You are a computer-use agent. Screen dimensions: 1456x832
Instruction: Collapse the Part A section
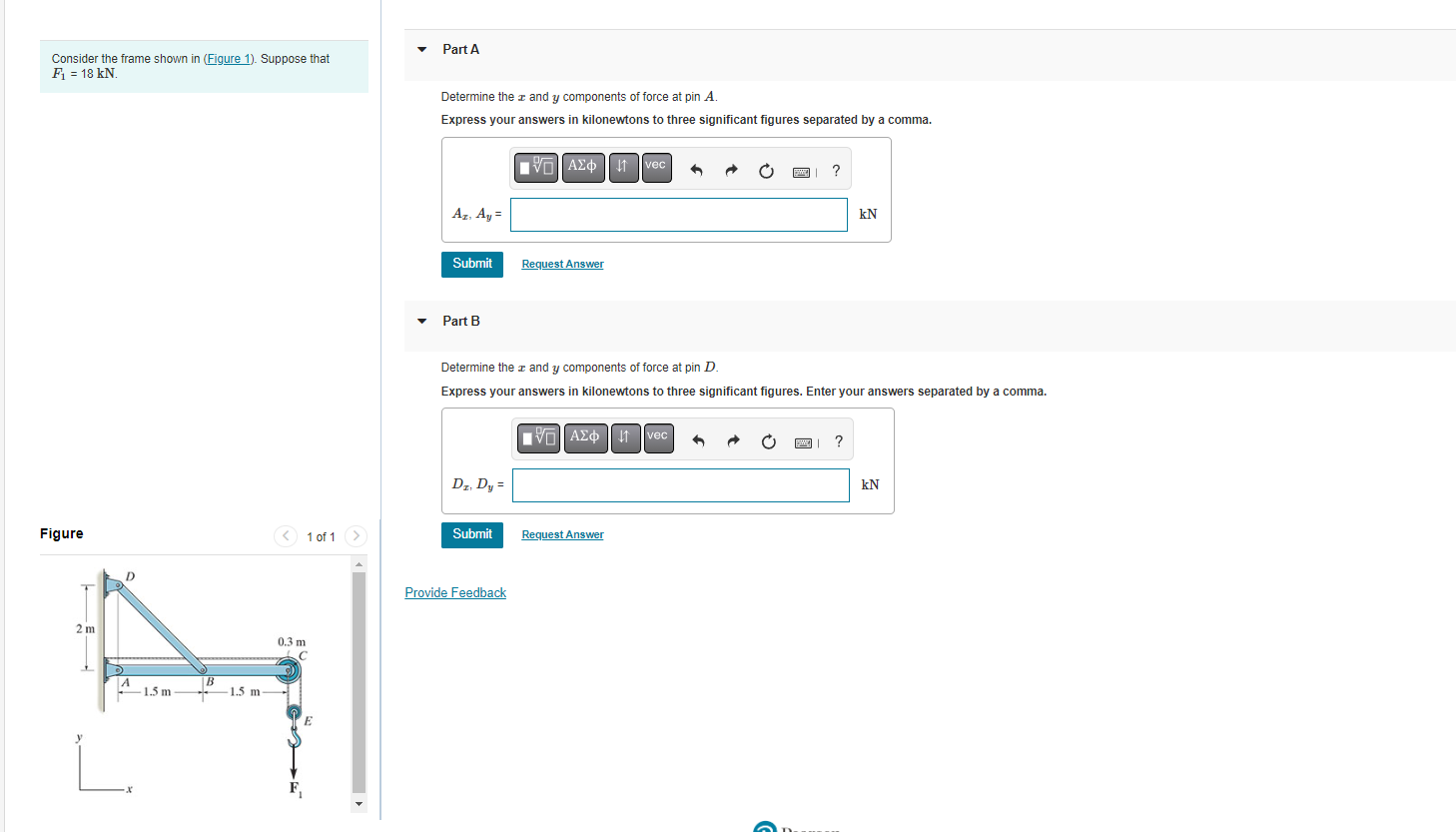(x=421, y=48)
